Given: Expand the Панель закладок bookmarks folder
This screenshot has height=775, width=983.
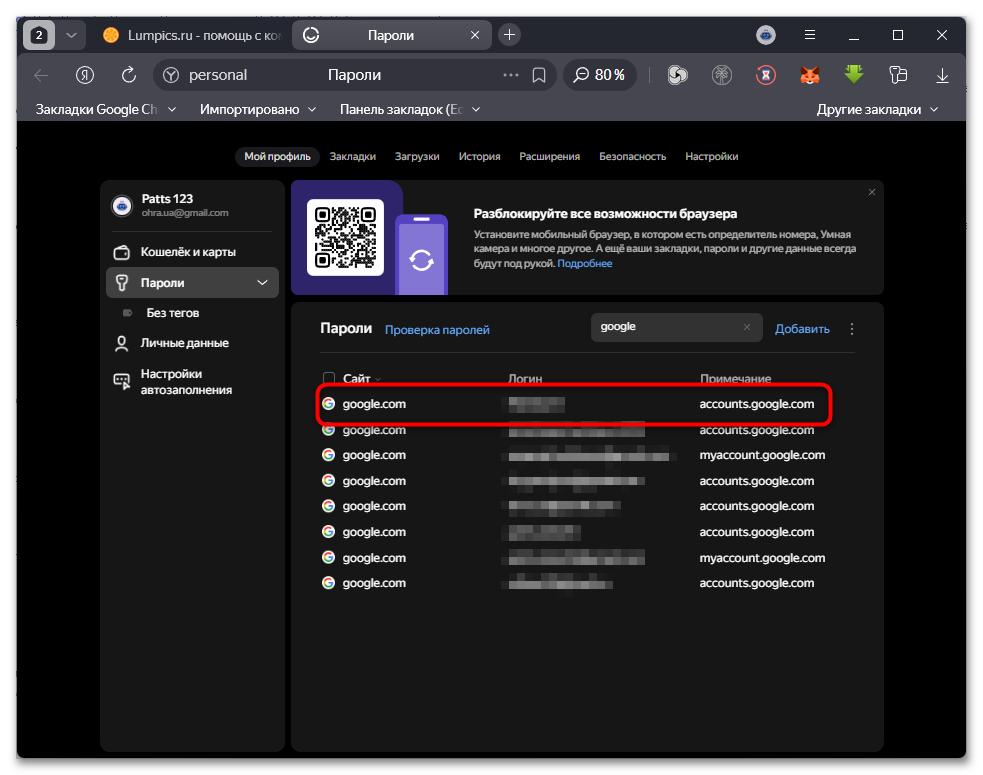Looking at the screenshot, I should (410, 110).
